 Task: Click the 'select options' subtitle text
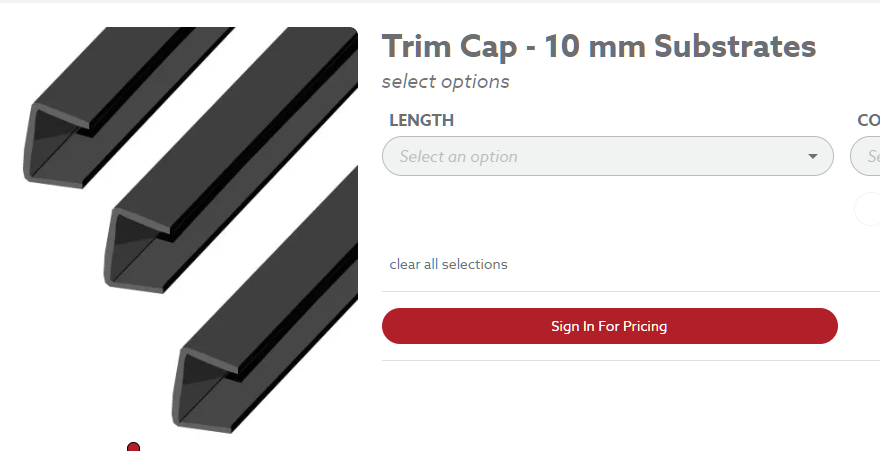(x=446, y=82)
